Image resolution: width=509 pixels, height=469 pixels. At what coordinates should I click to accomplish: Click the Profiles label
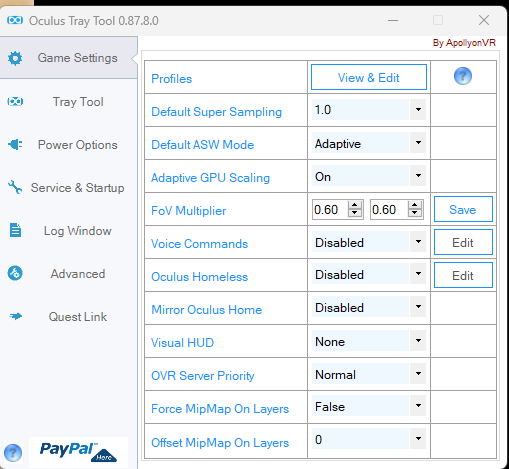(x=172, y=79)
